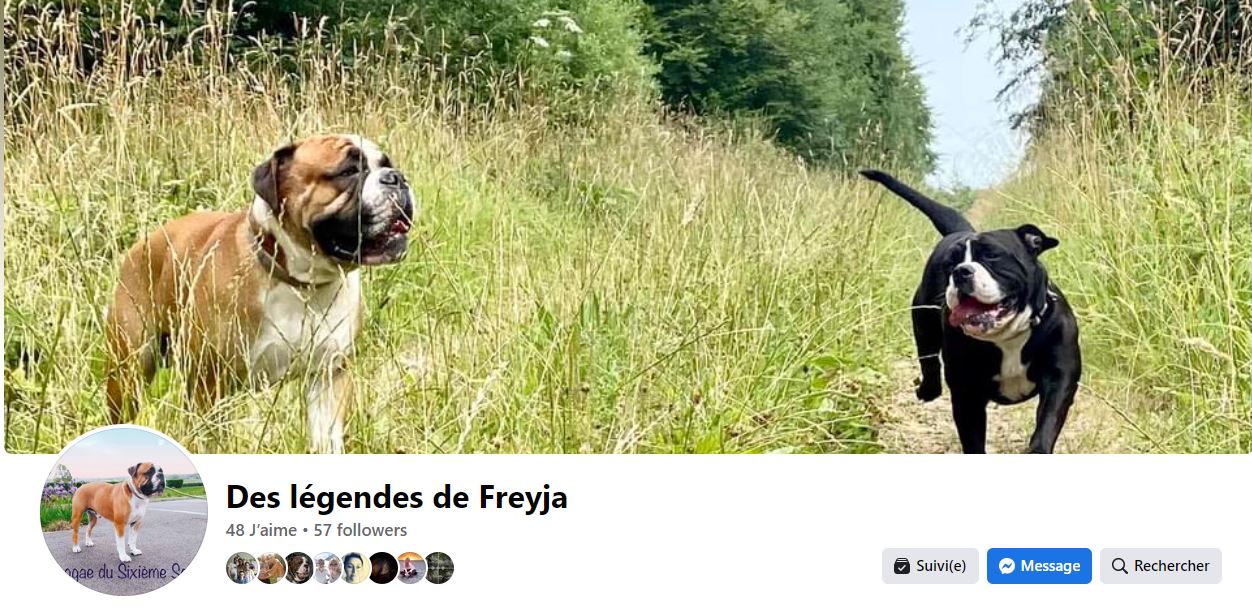Open the very dark follower avatar
The width and height of the screenshot is (1252, 615).
pos(383,568)
